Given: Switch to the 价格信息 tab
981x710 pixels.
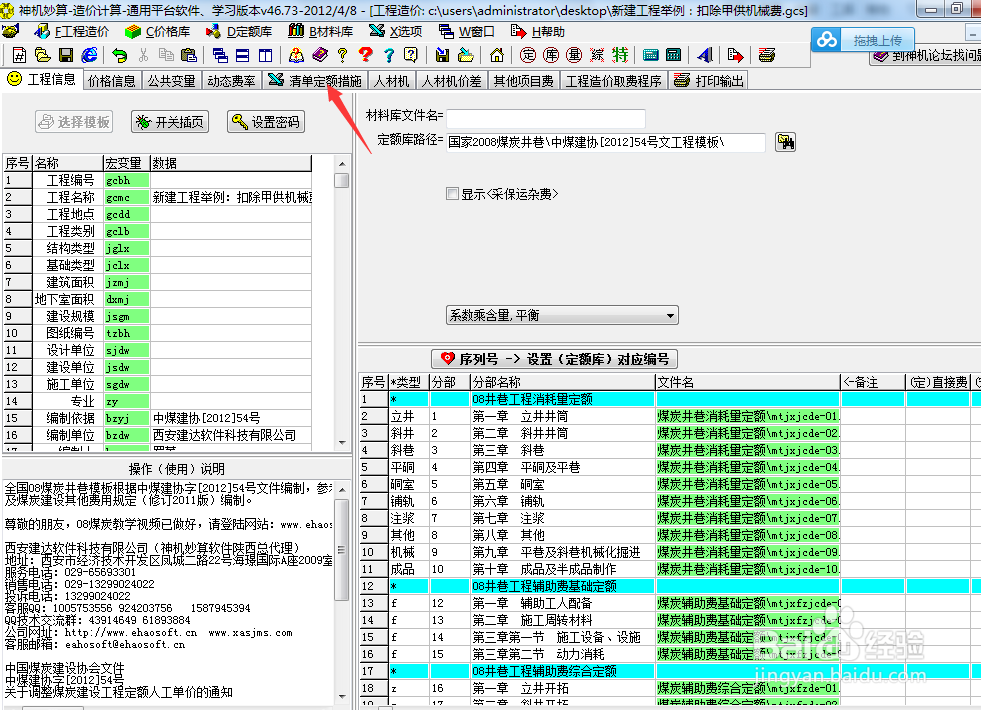Looking at the screenshot, I should (112, 81).
